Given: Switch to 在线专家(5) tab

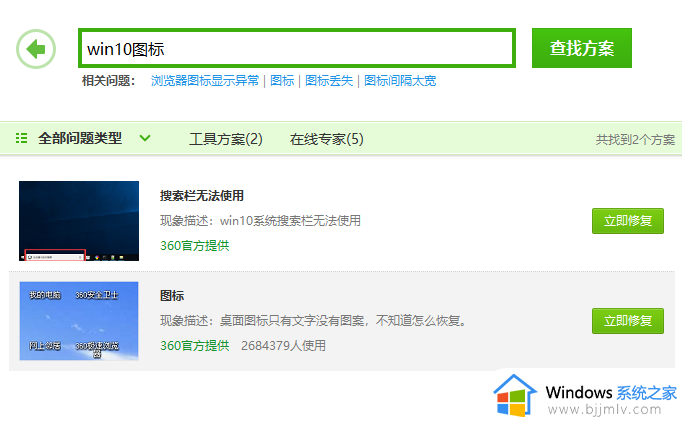Looking at the screenshot, I should [x=327, y=139].
